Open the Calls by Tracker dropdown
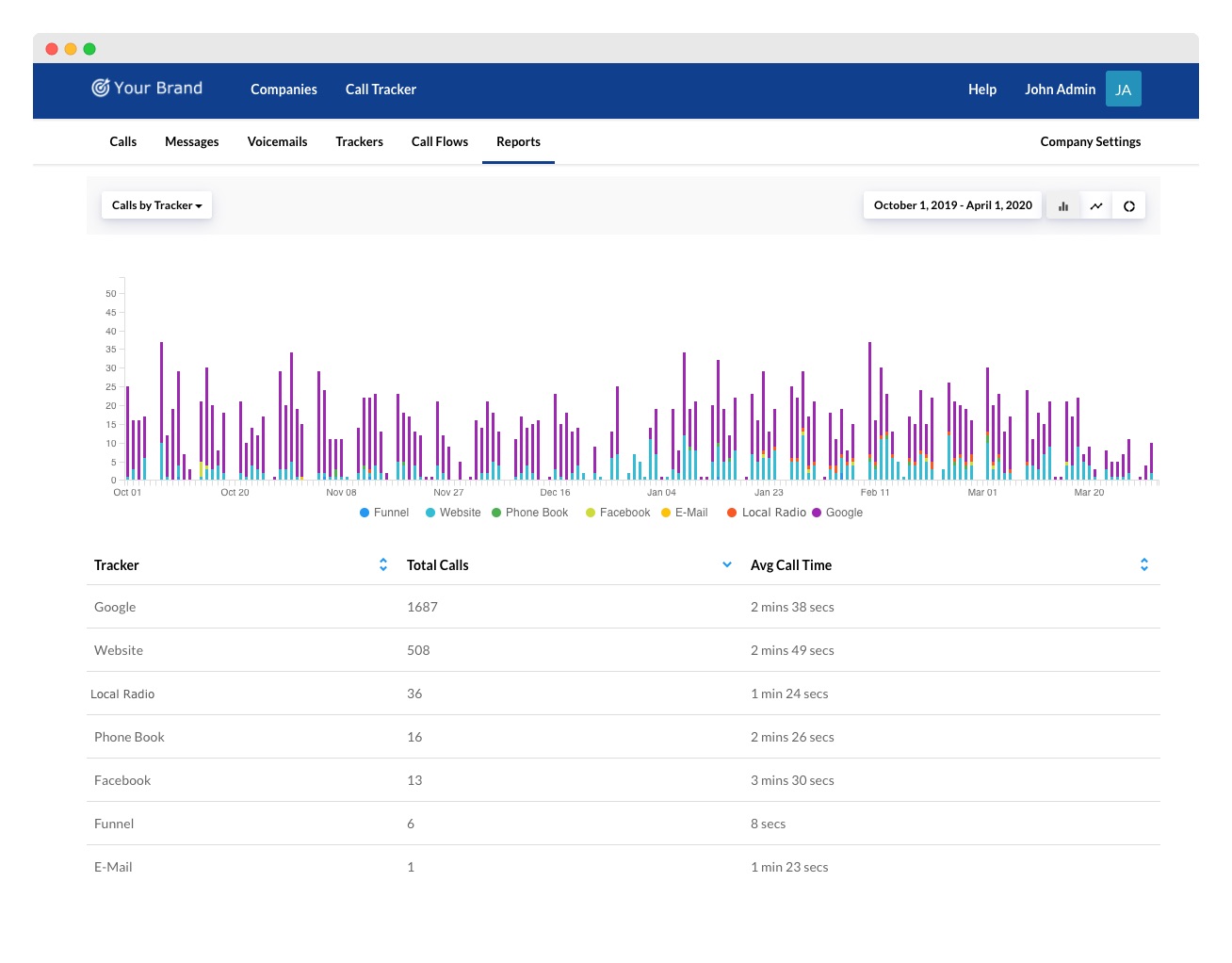Viewport: 1232px width, 963px height. [x=156, y=205]
